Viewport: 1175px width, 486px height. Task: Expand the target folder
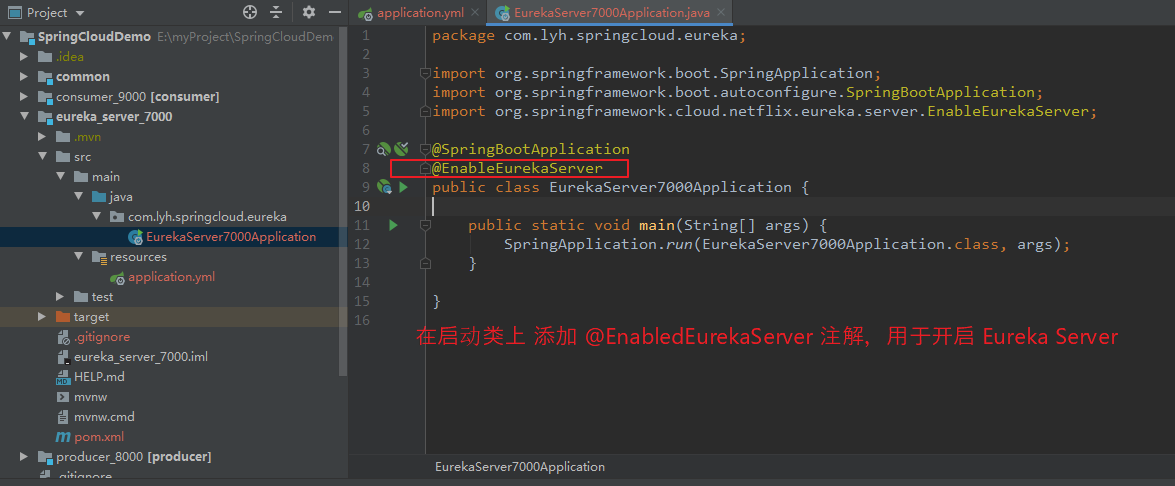click(43, 317)
